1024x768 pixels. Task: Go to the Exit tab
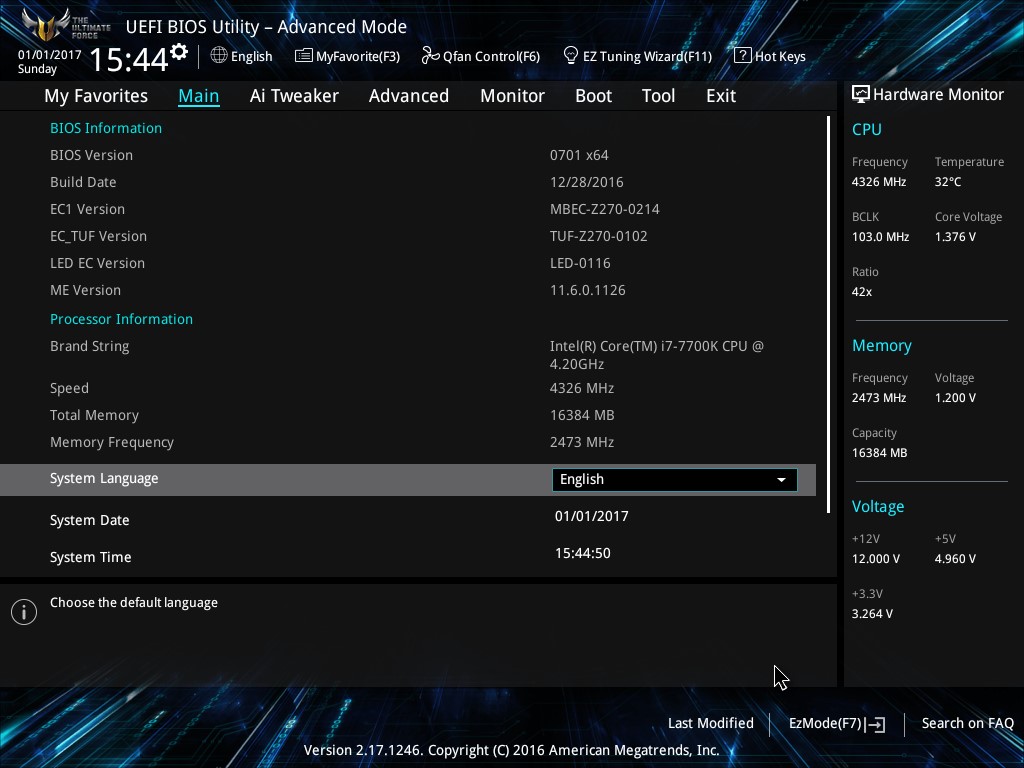(x=720, y=95)
